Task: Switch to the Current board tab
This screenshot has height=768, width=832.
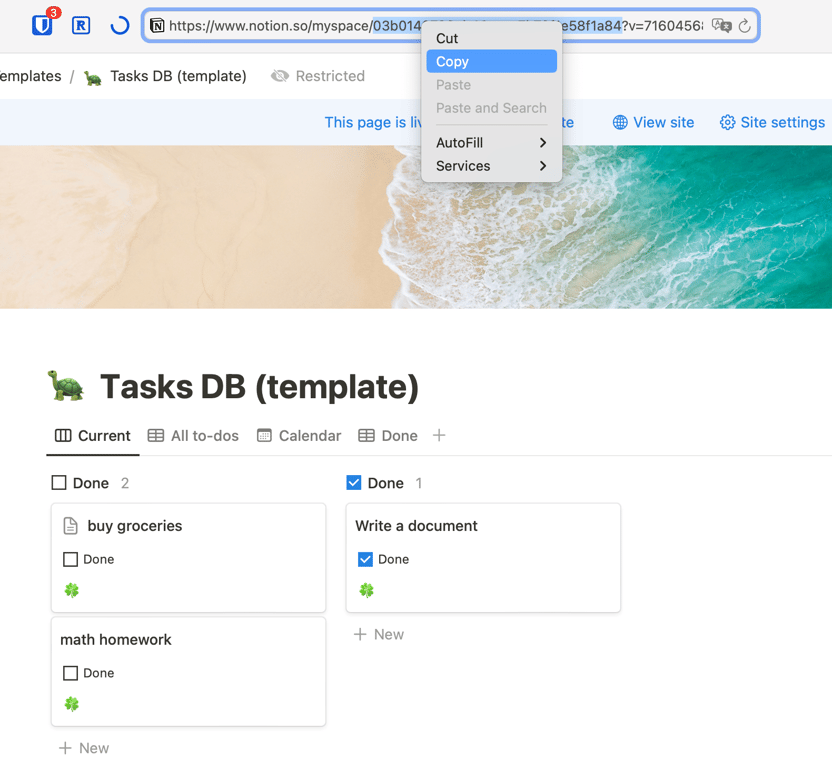Action: [93, 436]
